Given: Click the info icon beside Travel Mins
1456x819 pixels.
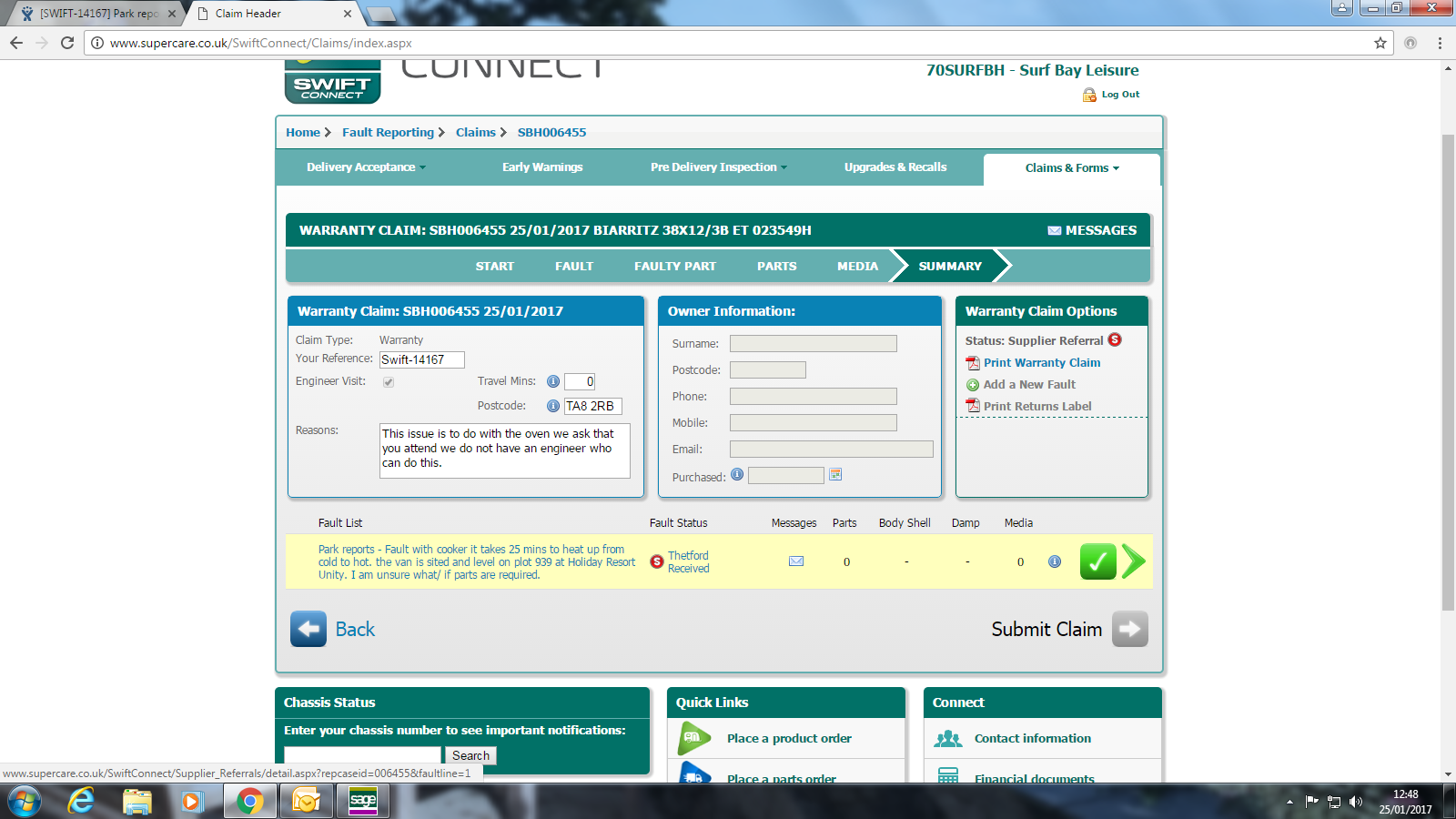Looking at the screenshot, I should coord(552,381).
